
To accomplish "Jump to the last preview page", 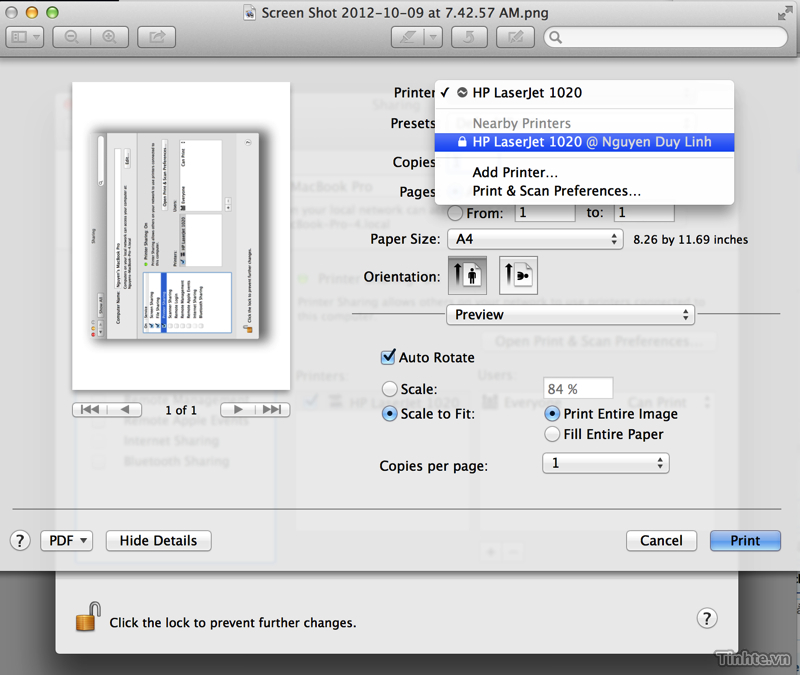I will click(x=272, y=410).
